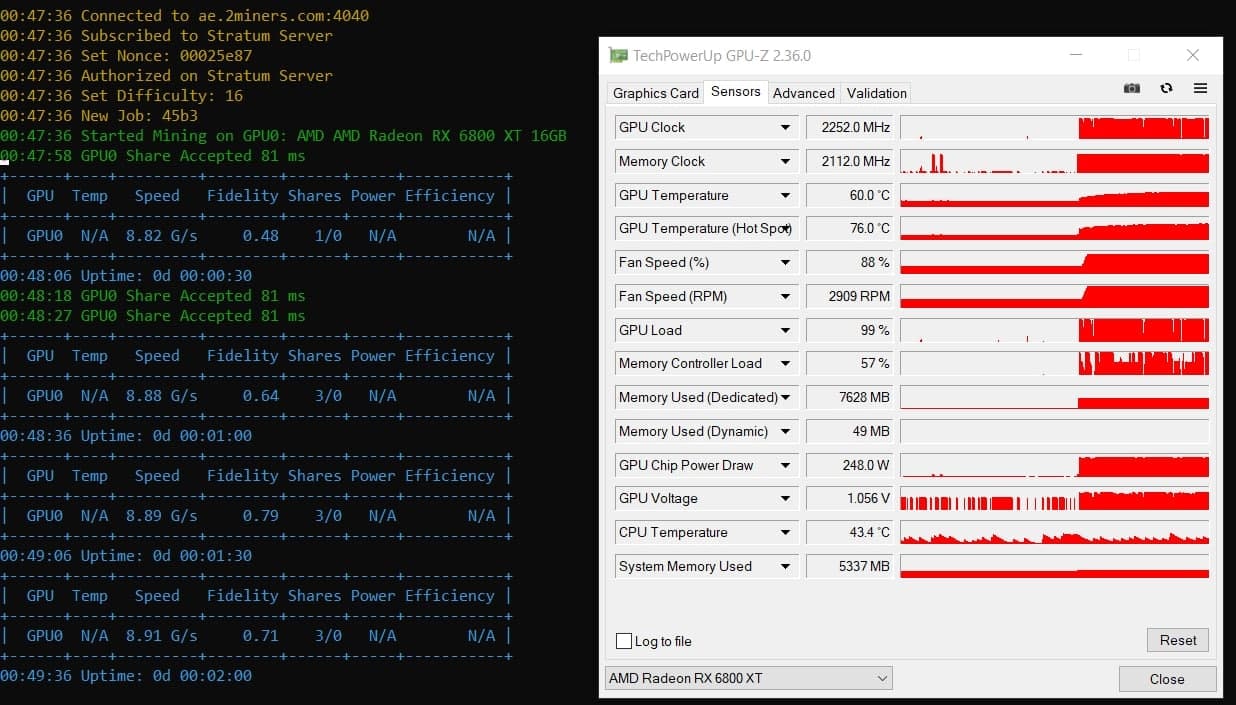The height and width of the screenshot is (705, 1236).
Task: Open the GPU Temperature sensor dropdown
Action: tap(785, 195)
